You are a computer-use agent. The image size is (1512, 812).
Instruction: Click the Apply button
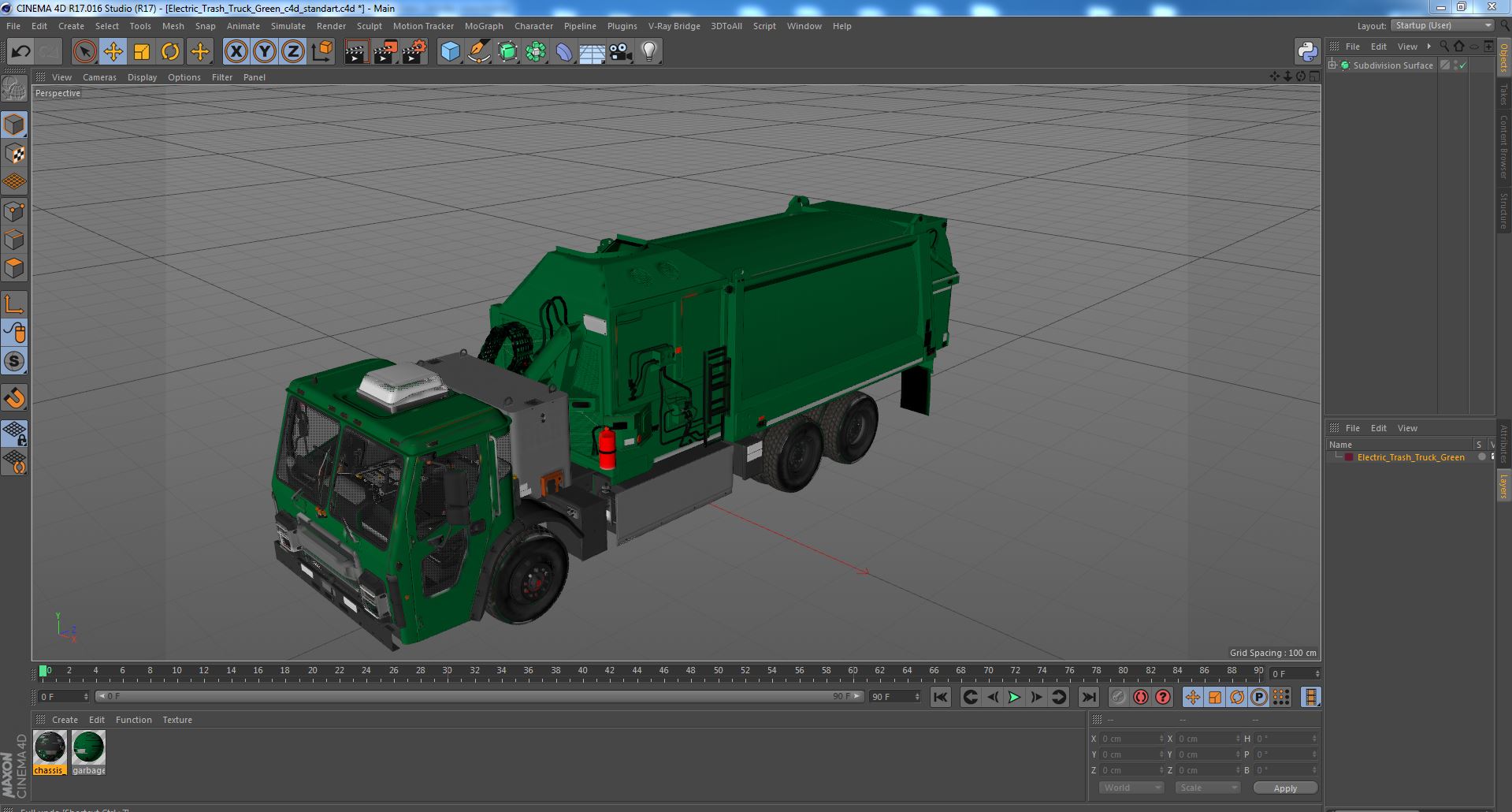click(x=1285, y=788)
